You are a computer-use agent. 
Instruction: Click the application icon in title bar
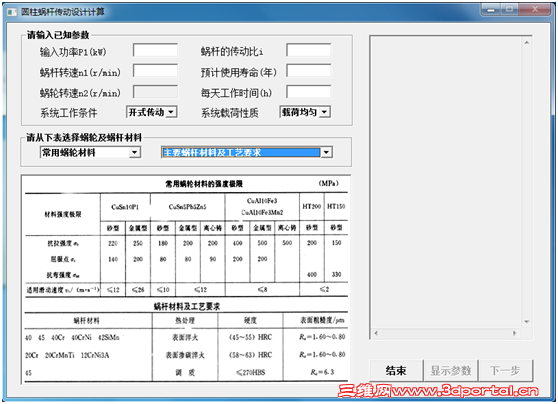click(x=12, y=12)
